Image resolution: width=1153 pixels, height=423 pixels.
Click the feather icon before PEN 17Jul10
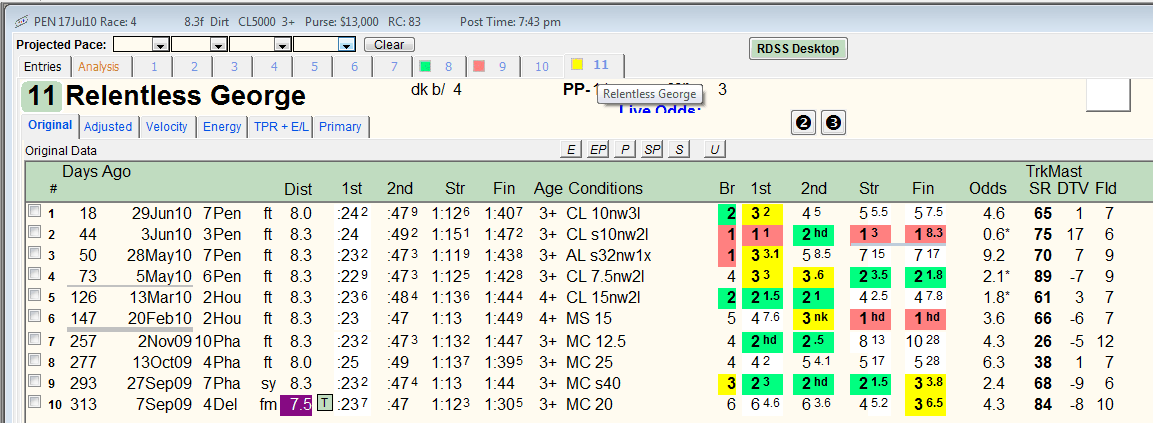pos(21,21)
